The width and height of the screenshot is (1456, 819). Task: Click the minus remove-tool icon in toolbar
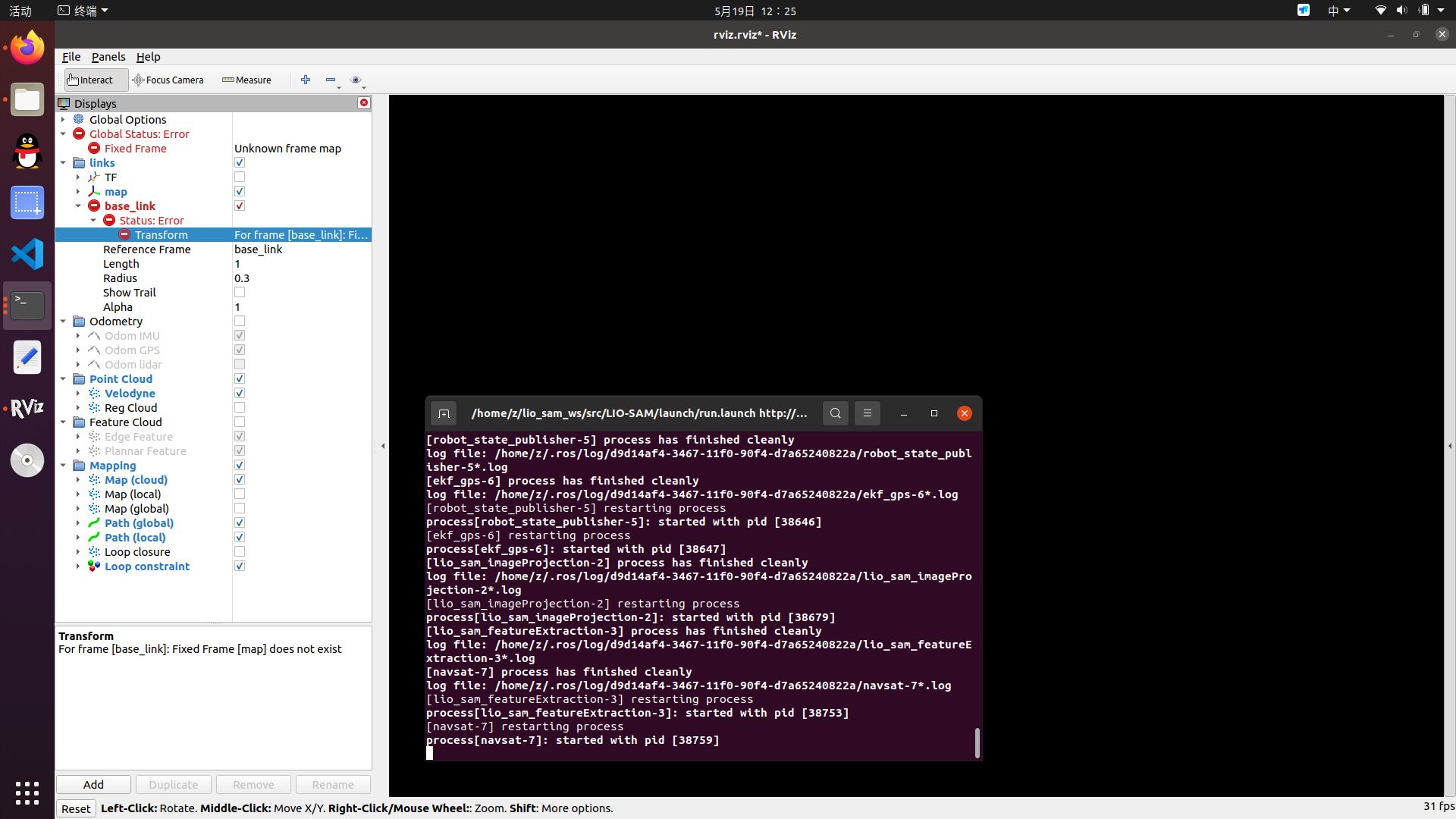coord(331,80)
